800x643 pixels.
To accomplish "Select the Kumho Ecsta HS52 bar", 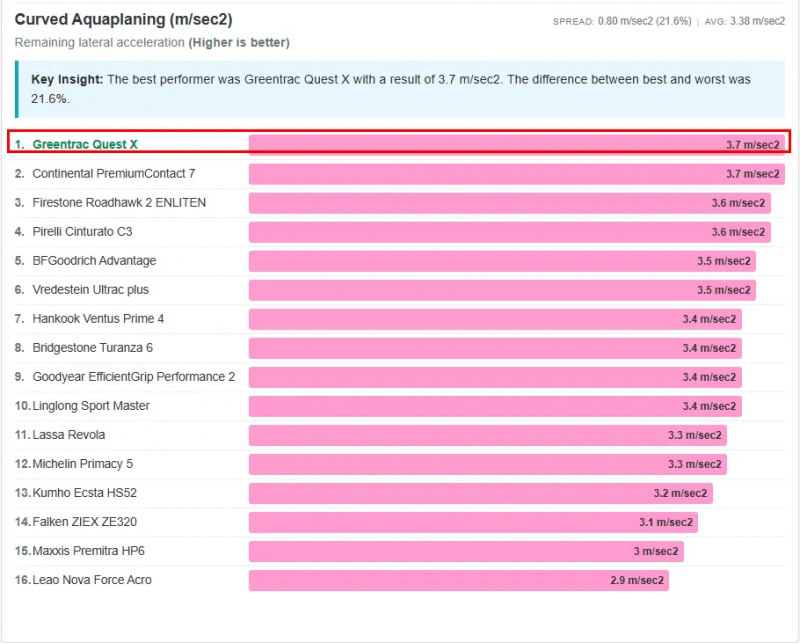I will pos(480,493).
